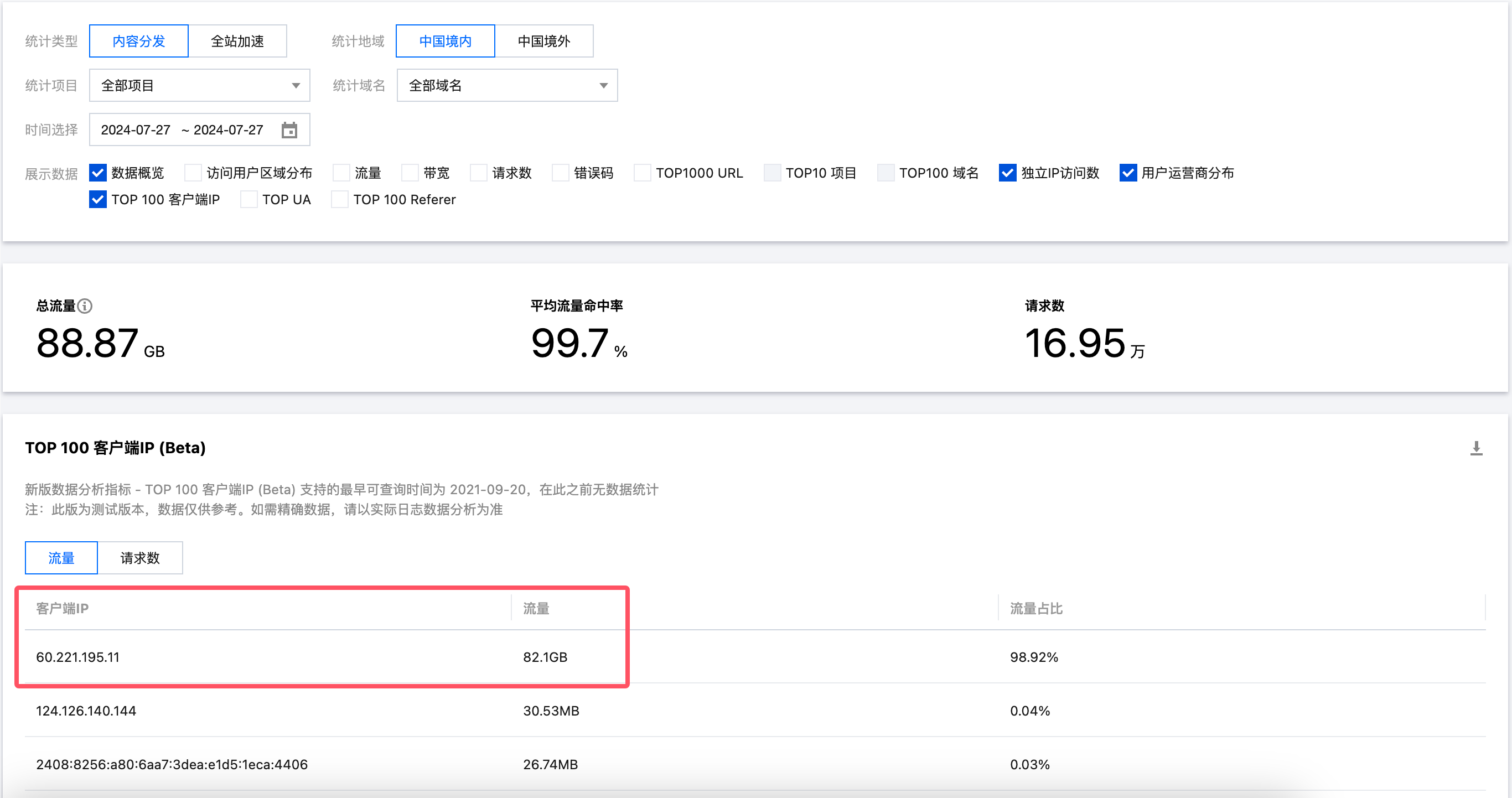Disable the 独立IP访问数 checkbox
The width and height of the screenshot is (1512, 798).
tap(1007, 173)
